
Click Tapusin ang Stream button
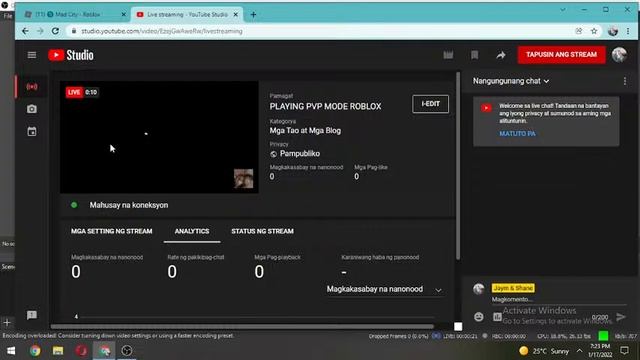click(561, 55)
